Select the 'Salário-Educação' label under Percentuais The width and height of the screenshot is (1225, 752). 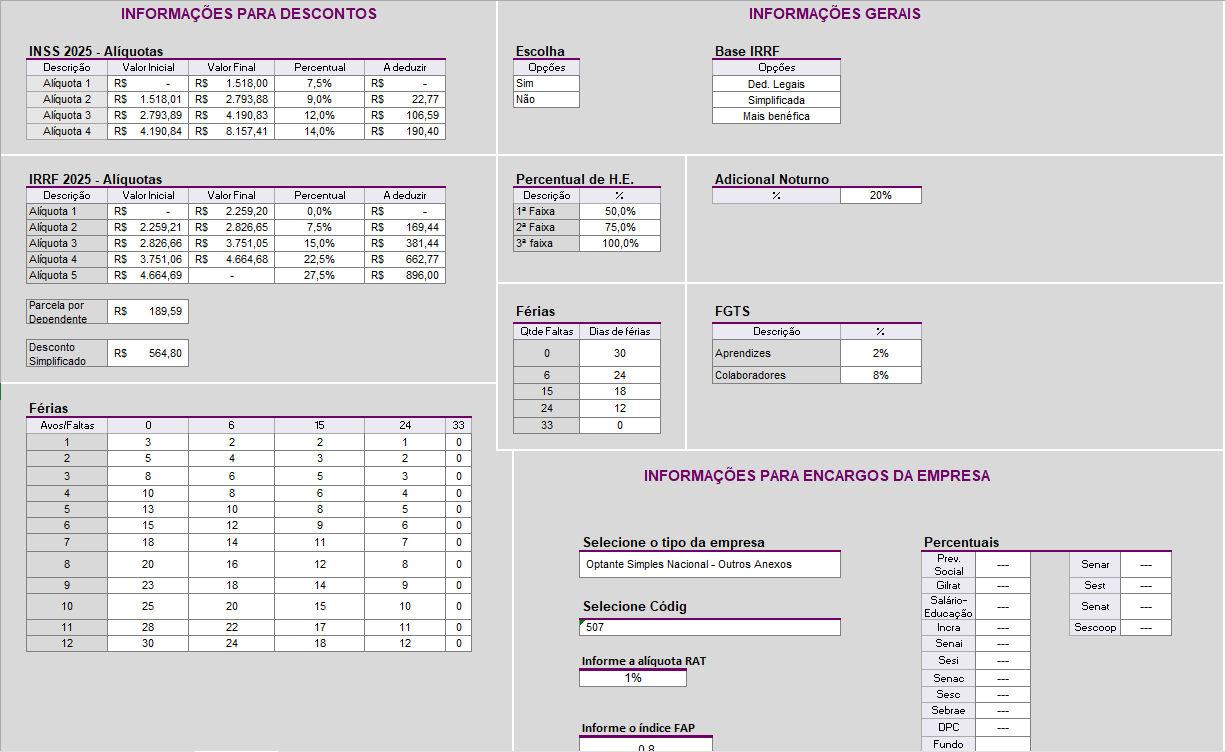949,606
